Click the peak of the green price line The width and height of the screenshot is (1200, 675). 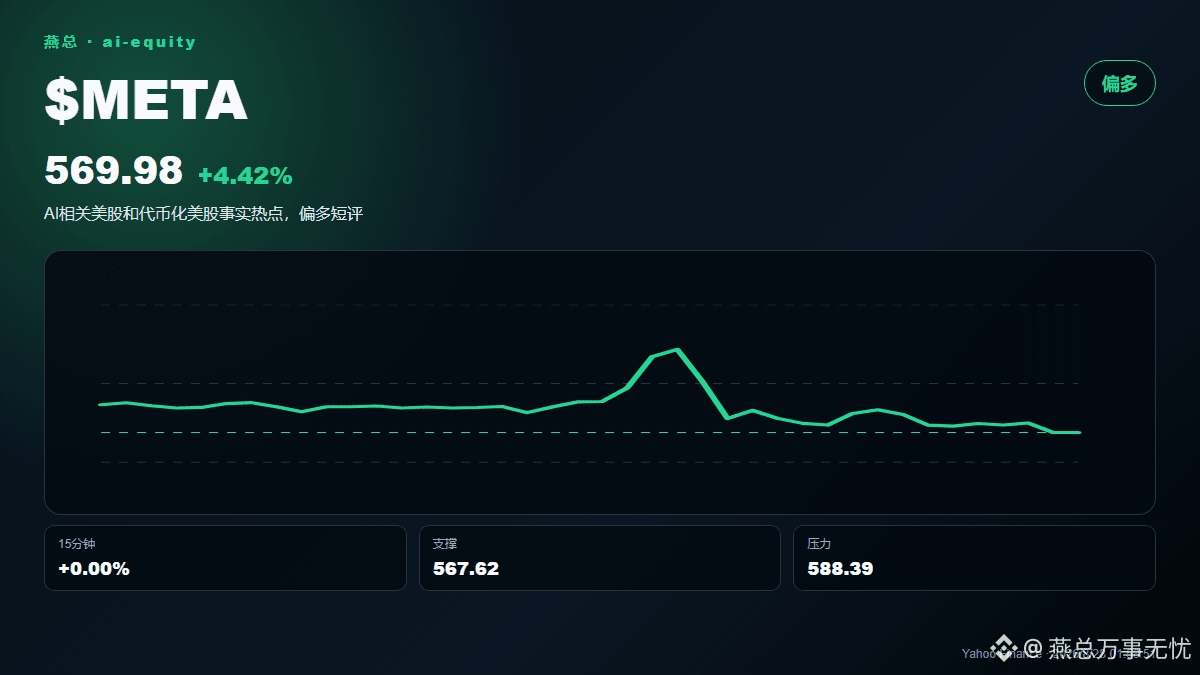pyautogui.click(x=678, y=350)
